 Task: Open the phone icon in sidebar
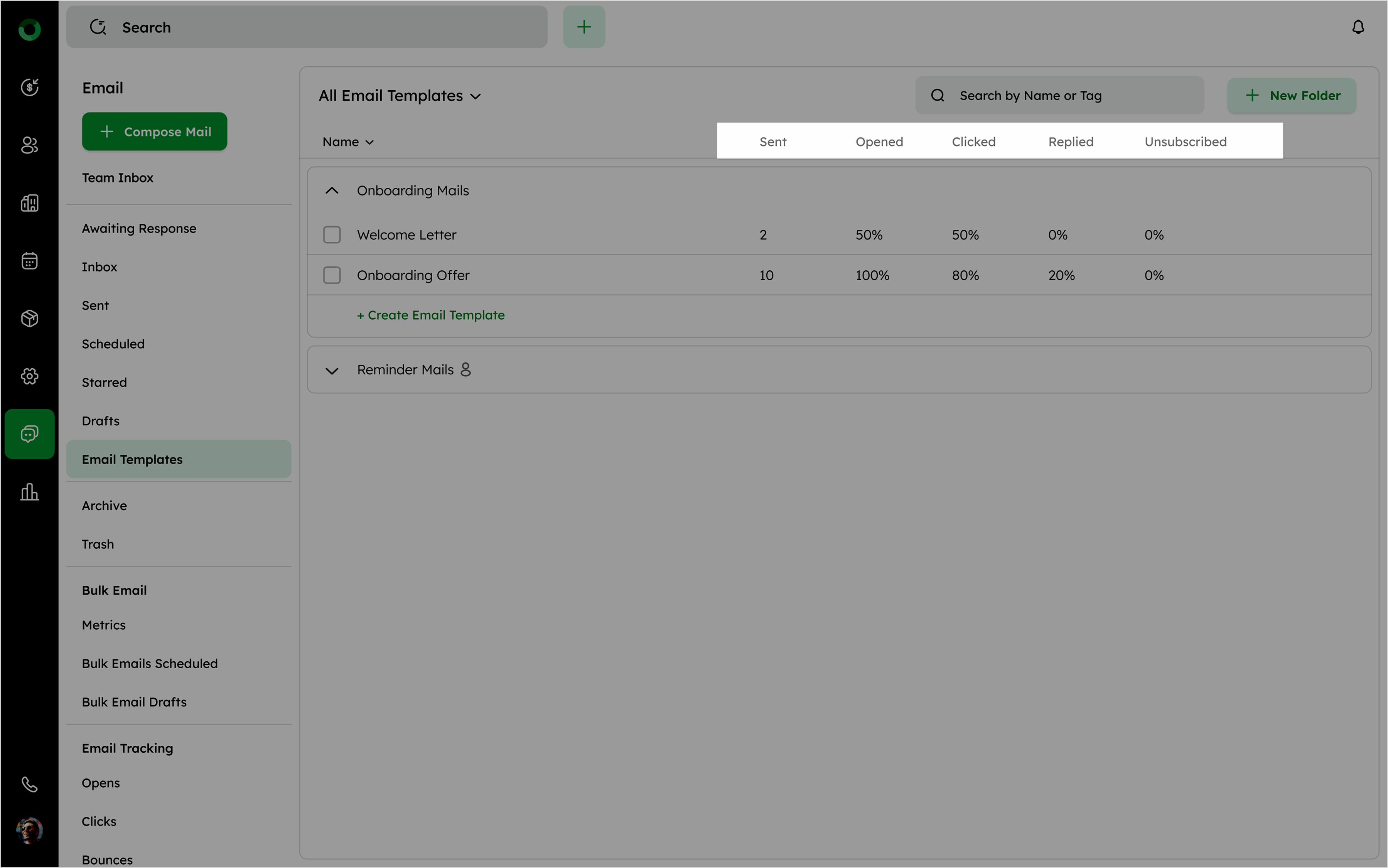tap(29, 784)
